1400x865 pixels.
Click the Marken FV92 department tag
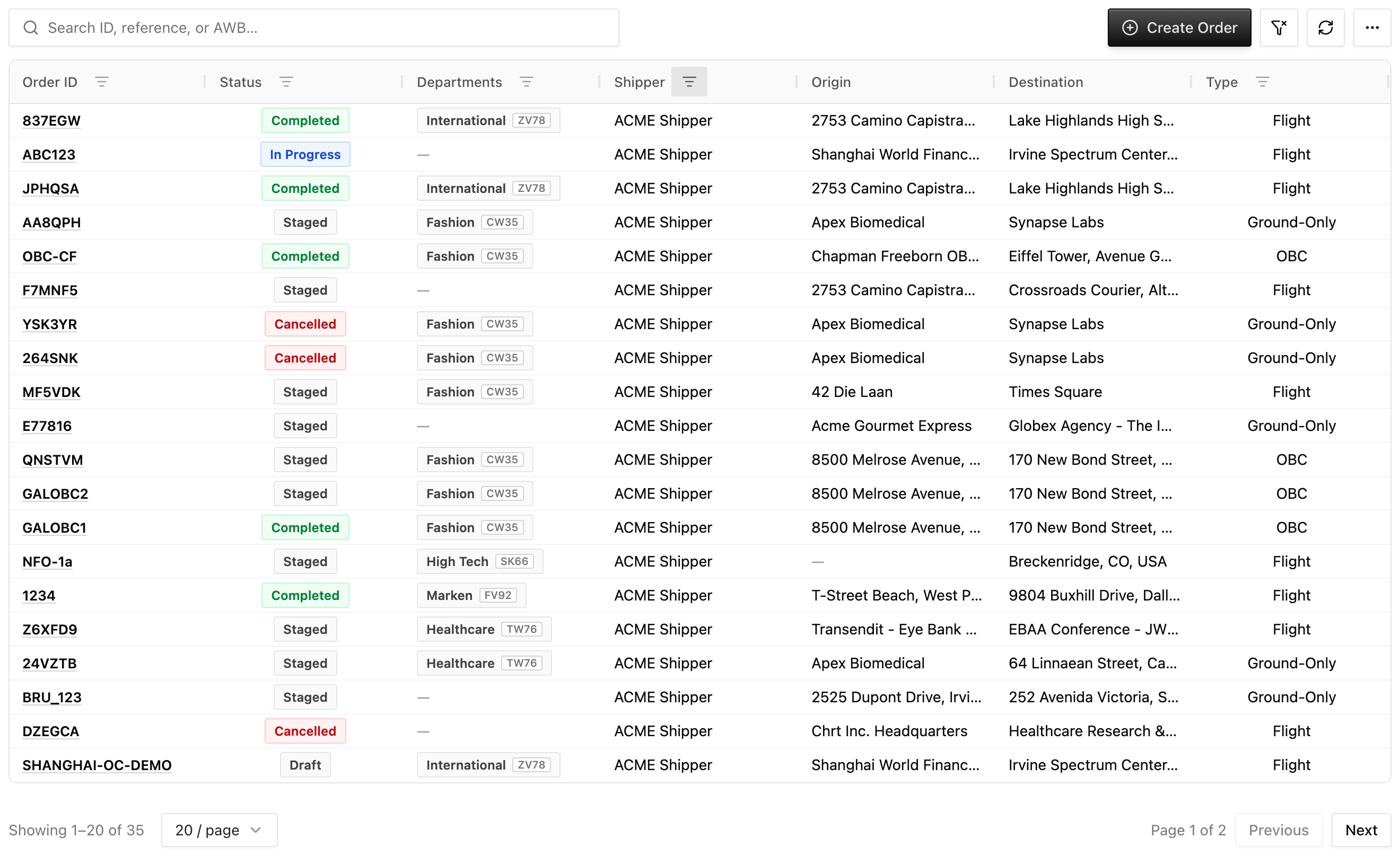[x=471, y=596]
